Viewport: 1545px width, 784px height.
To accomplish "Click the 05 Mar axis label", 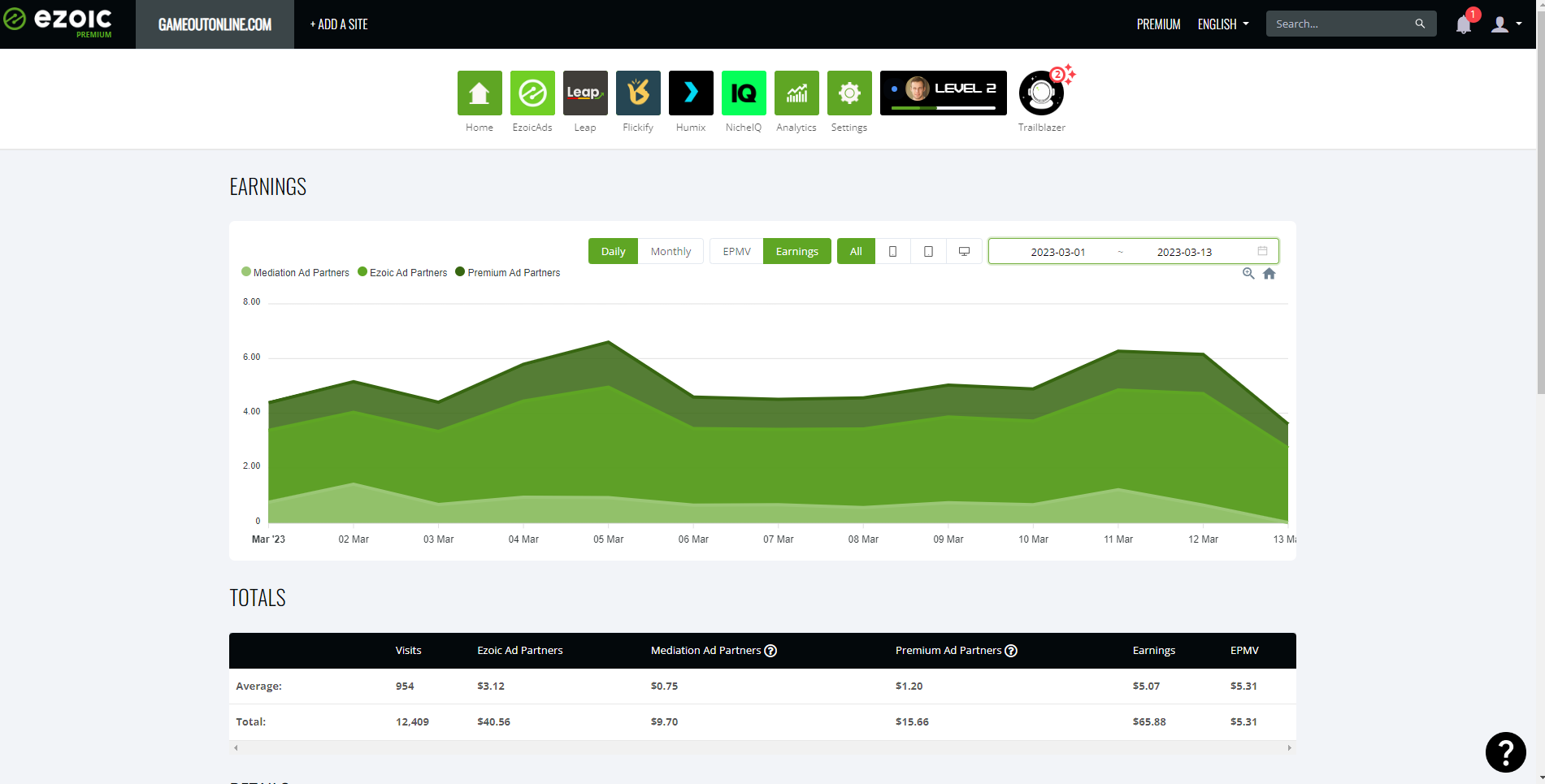I will pyautogui.click(x=608, y=539).
